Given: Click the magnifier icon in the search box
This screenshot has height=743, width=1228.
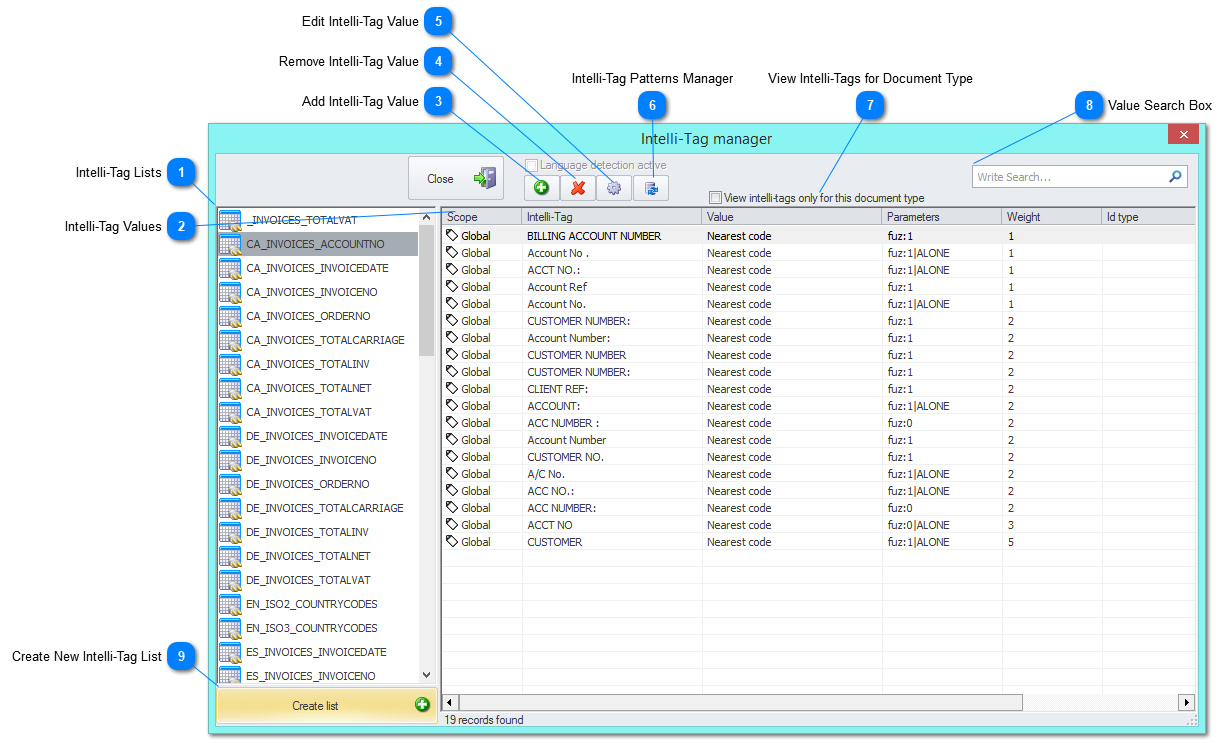Looking at the screenshot, I should click(1176, 176).
